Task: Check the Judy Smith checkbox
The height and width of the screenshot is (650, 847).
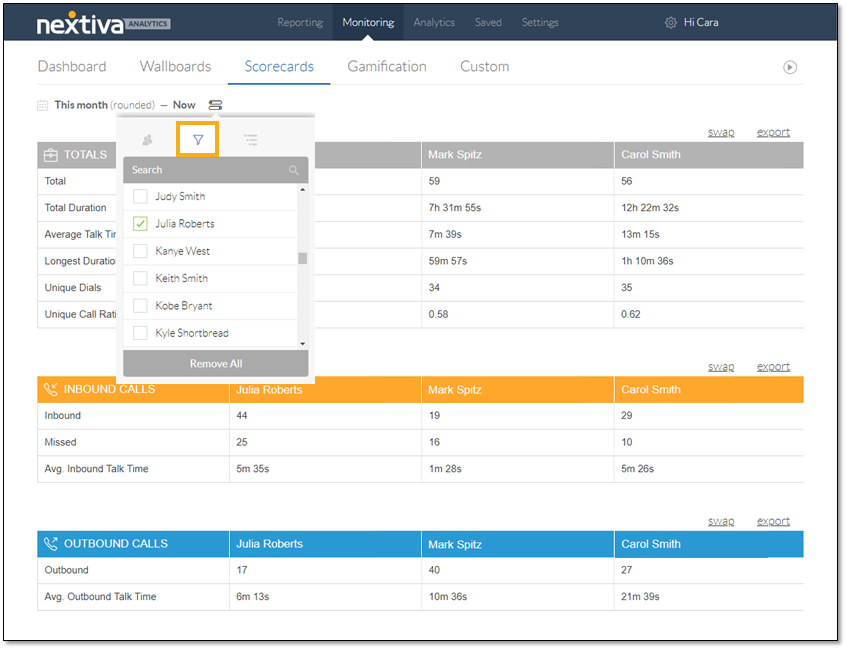Action: click(x=140, y=196)
